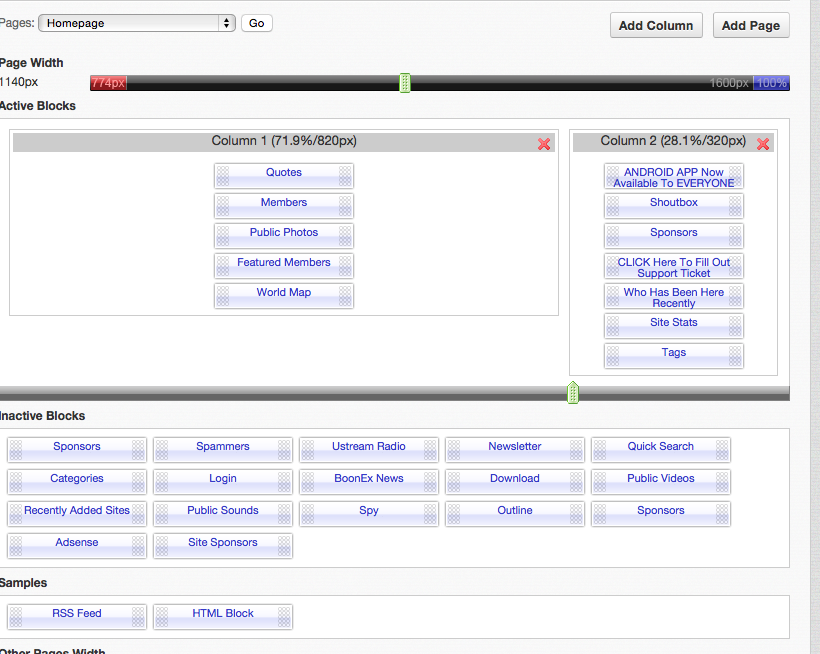
Task: Grab the column width divider handle
Action: (x=573, y=392)
